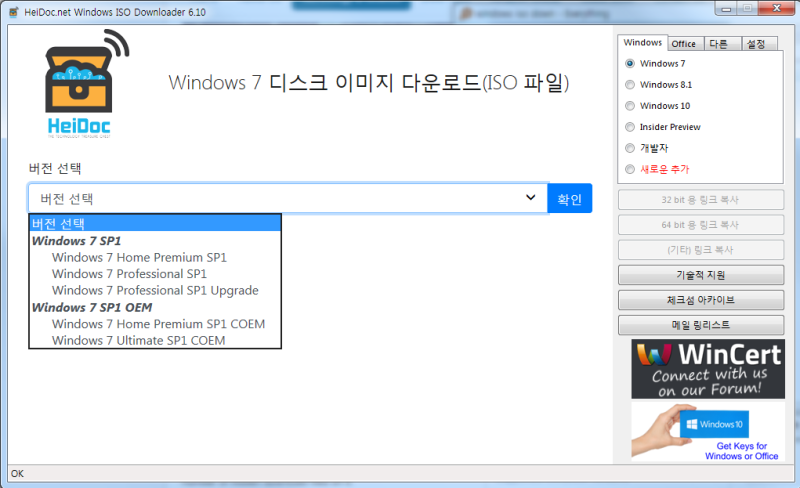Minimize the ISO Downloader window
Image resolution: width=800 pixels, height=488 pixels.
click(726, 8)
